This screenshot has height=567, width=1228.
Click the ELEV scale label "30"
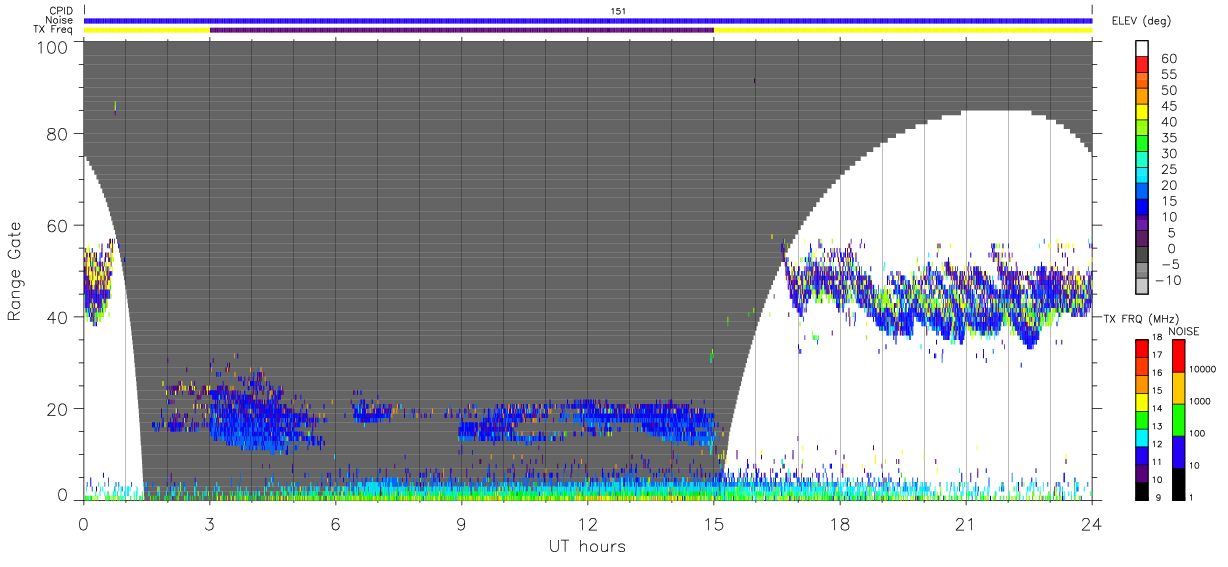1167,154
